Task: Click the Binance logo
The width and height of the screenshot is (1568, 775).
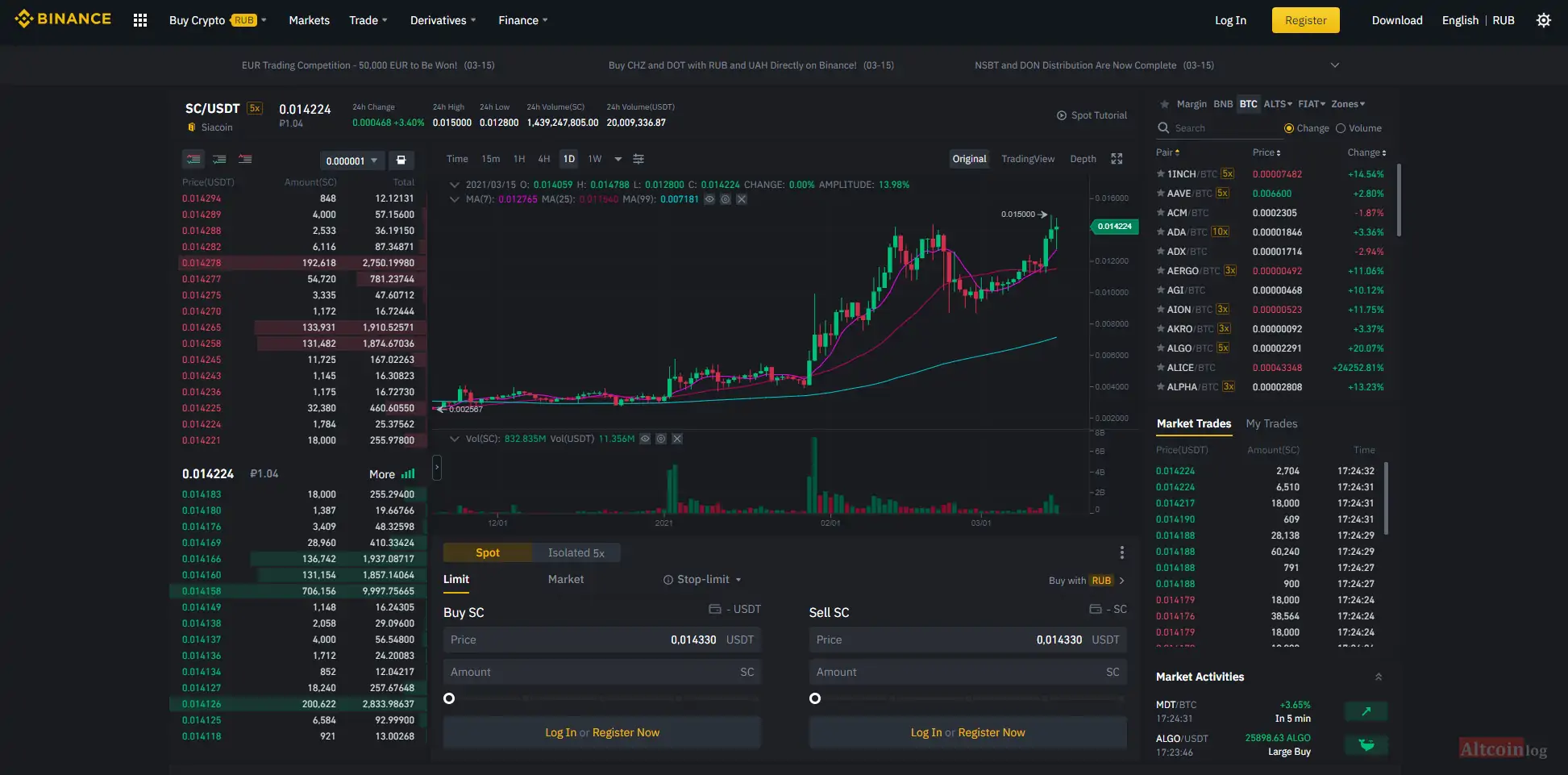Action: (x=63, y=19)
